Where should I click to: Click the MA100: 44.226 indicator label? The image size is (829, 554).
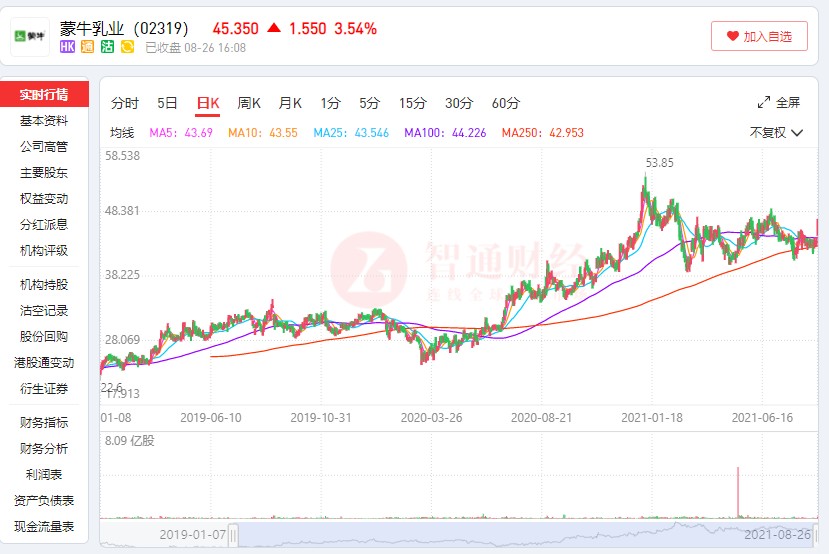coord(445,133)
